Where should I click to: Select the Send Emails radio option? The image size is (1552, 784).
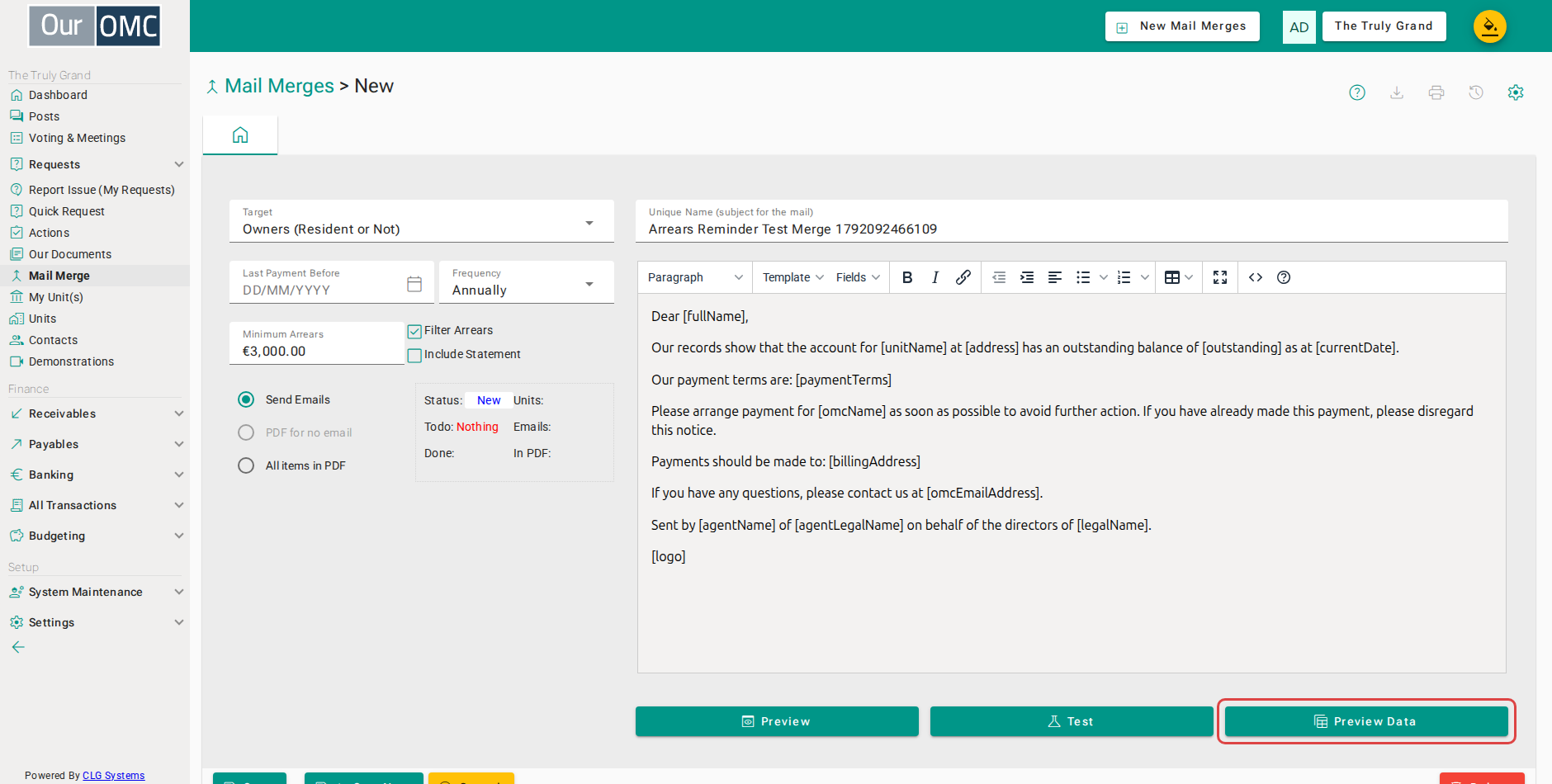[246, 399]
